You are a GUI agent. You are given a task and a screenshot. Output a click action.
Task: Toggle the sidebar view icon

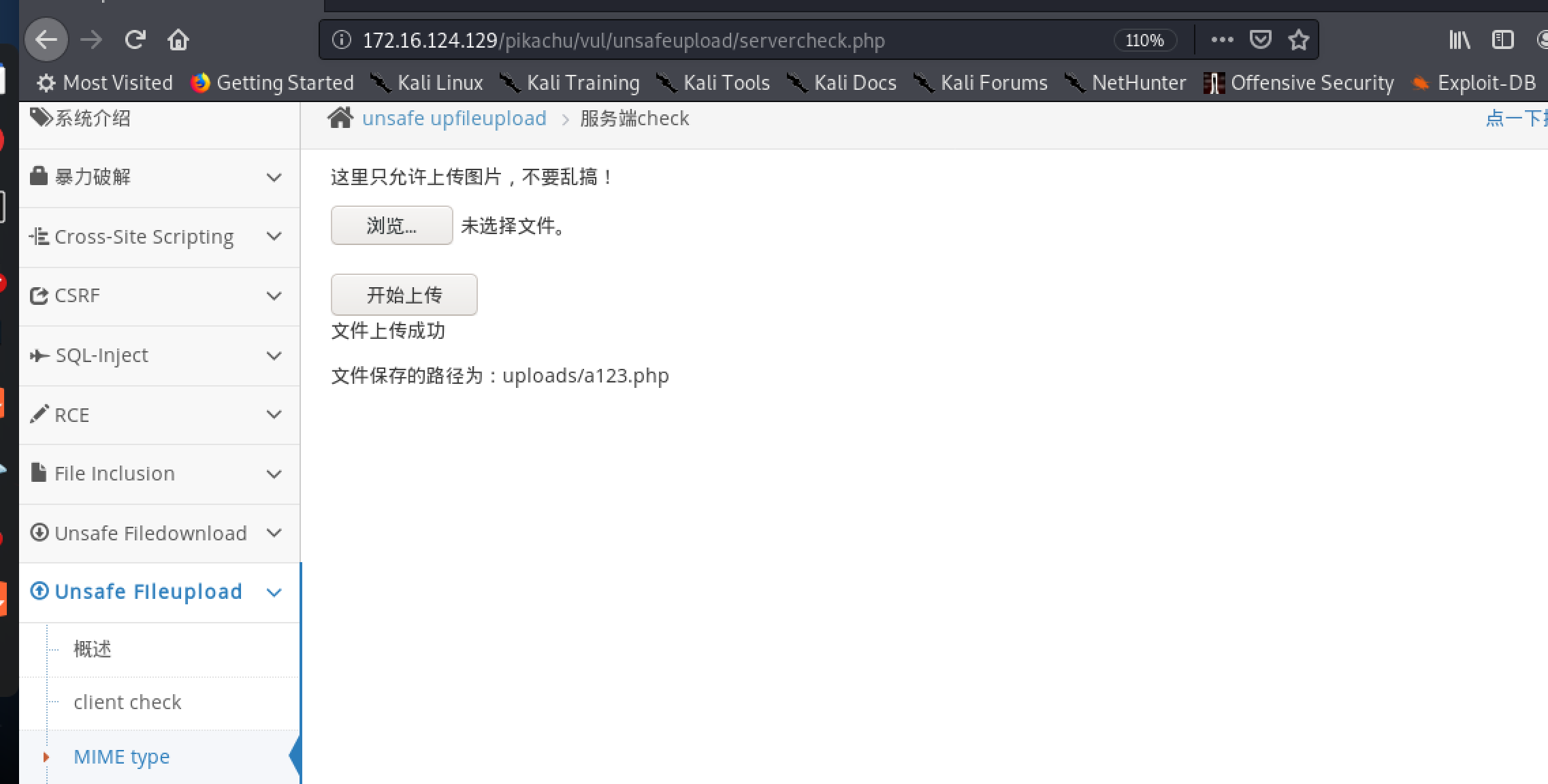1502,40
